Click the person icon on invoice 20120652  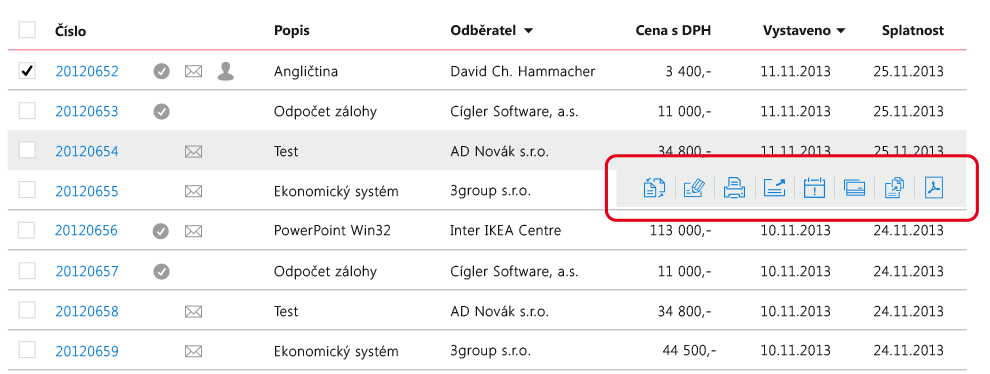coord(225,71)
